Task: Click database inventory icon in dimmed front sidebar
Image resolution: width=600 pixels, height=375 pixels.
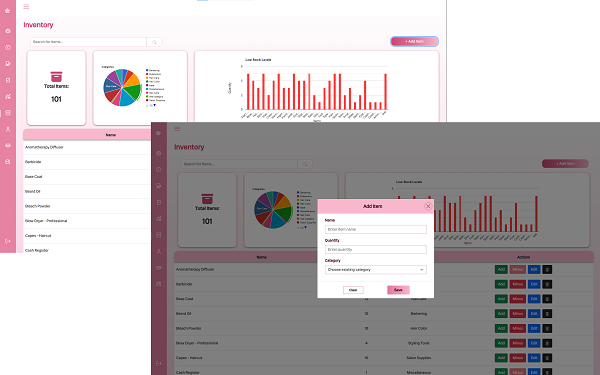Action: (158, 235)
